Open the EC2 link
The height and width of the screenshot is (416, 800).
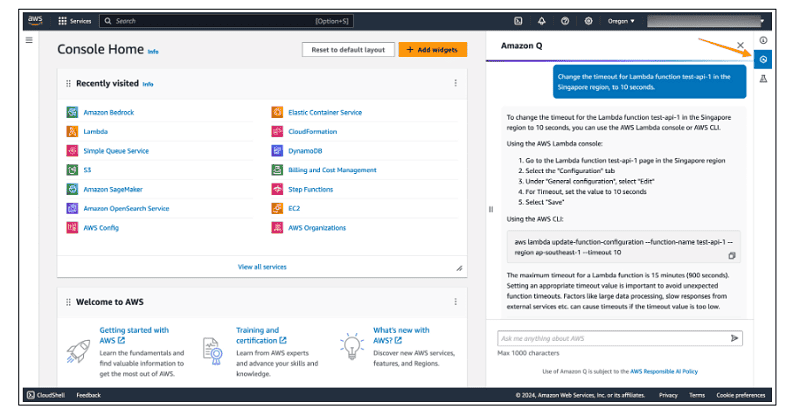(x=294, y=209)
